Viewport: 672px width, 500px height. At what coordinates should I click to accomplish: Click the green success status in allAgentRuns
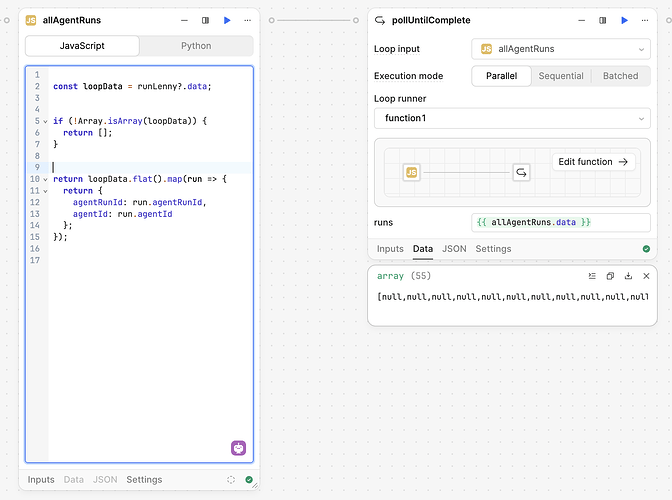click(249, 479)
